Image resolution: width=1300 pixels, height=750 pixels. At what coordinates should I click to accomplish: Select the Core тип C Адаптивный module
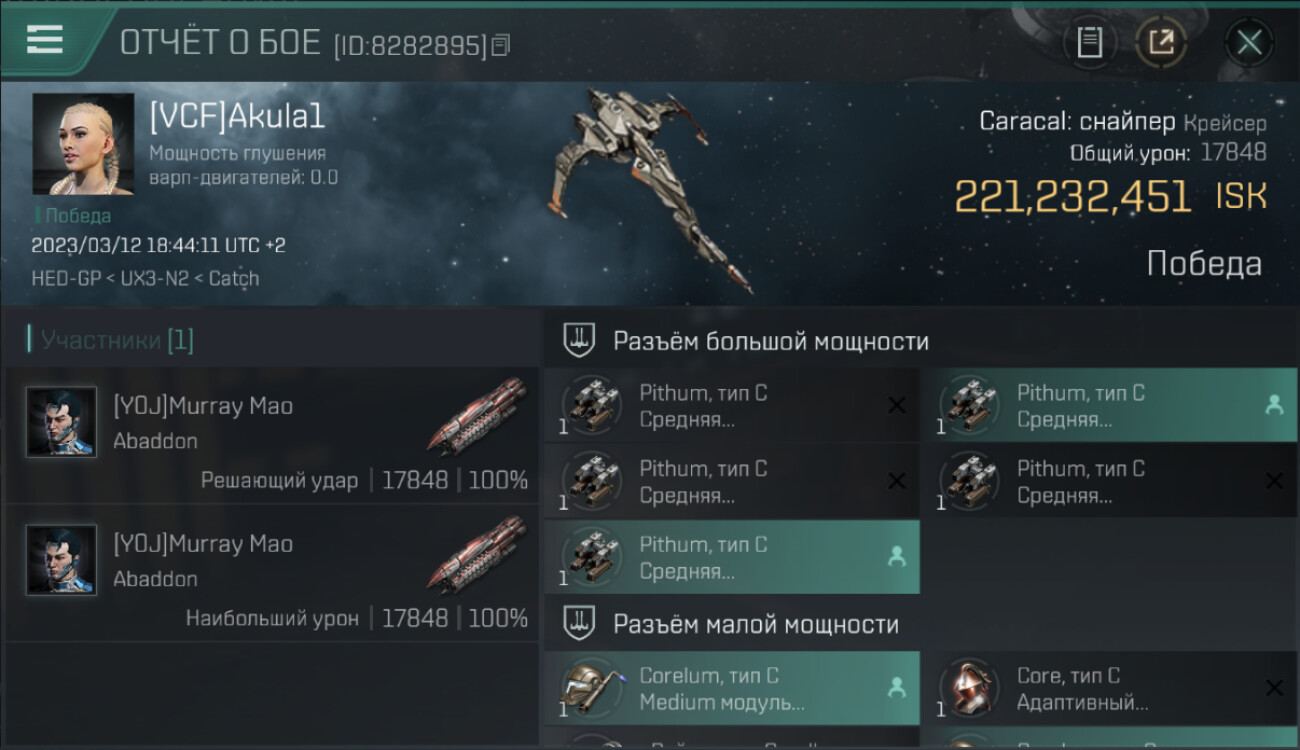[1109, 689]
